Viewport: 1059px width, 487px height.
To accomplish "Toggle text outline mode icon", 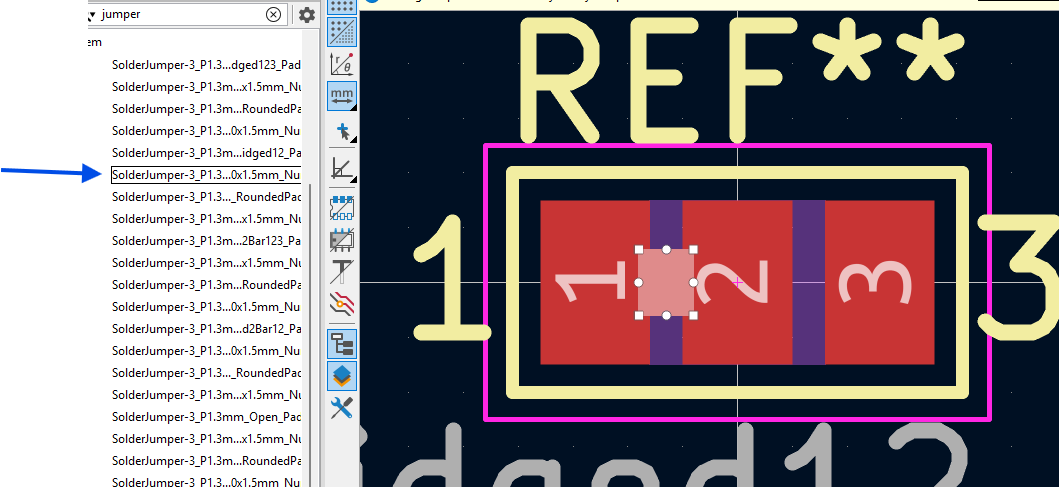I will click(342, 272).
